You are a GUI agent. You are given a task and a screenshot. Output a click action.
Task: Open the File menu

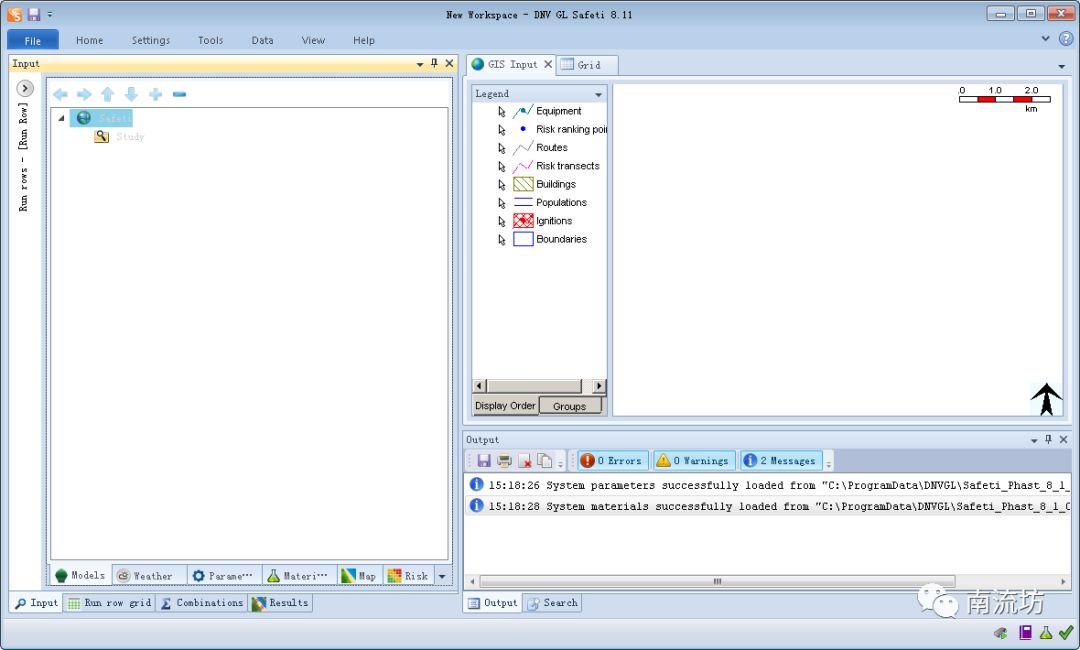pos(33,40)
